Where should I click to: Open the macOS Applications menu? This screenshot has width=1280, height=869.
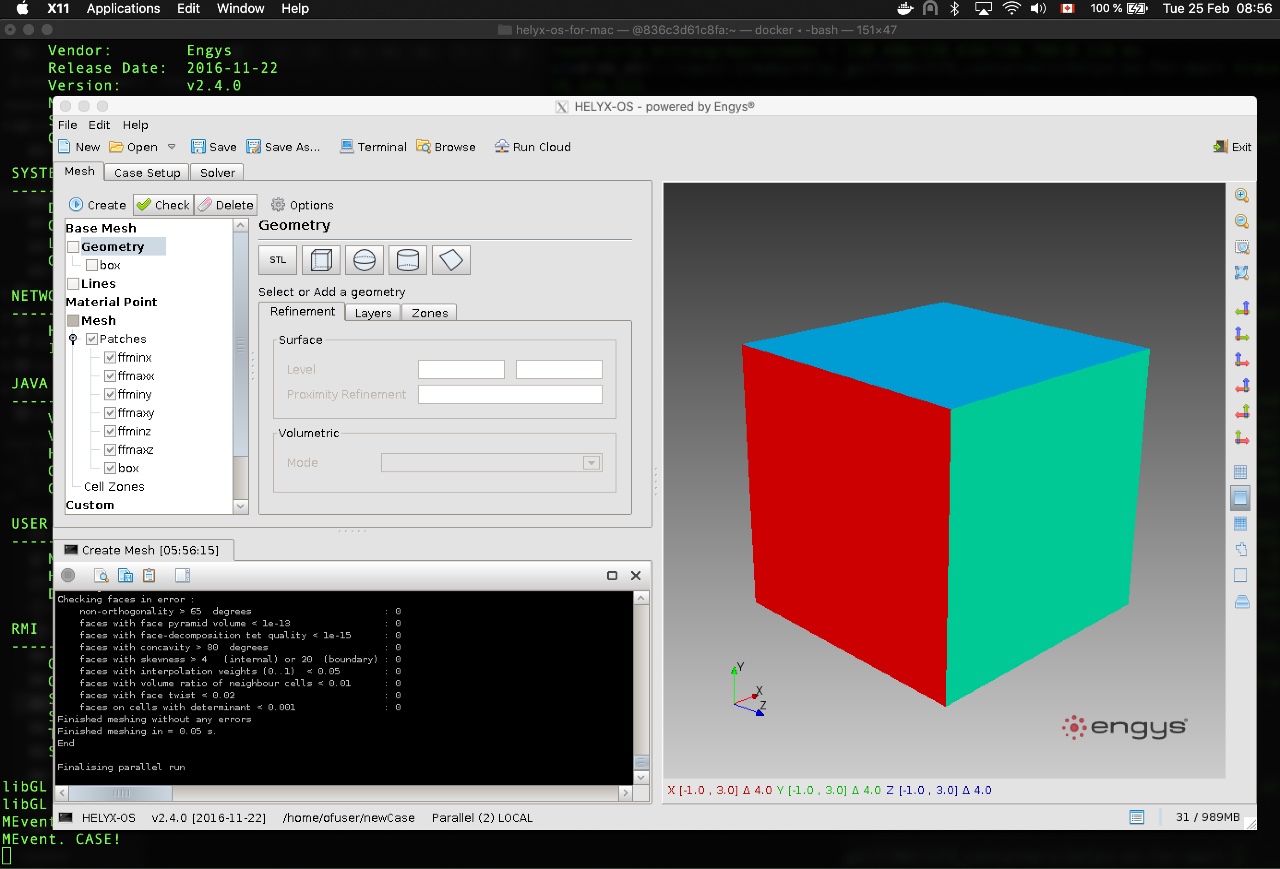tap(123, 8)
